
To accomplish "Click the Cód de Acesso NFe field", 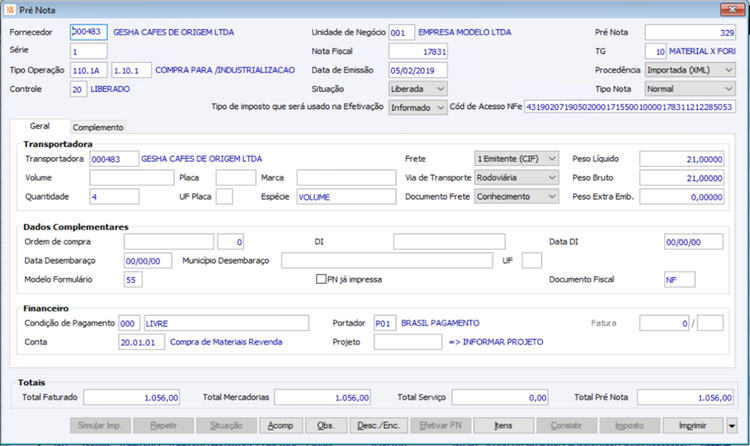I will [629, 107].
